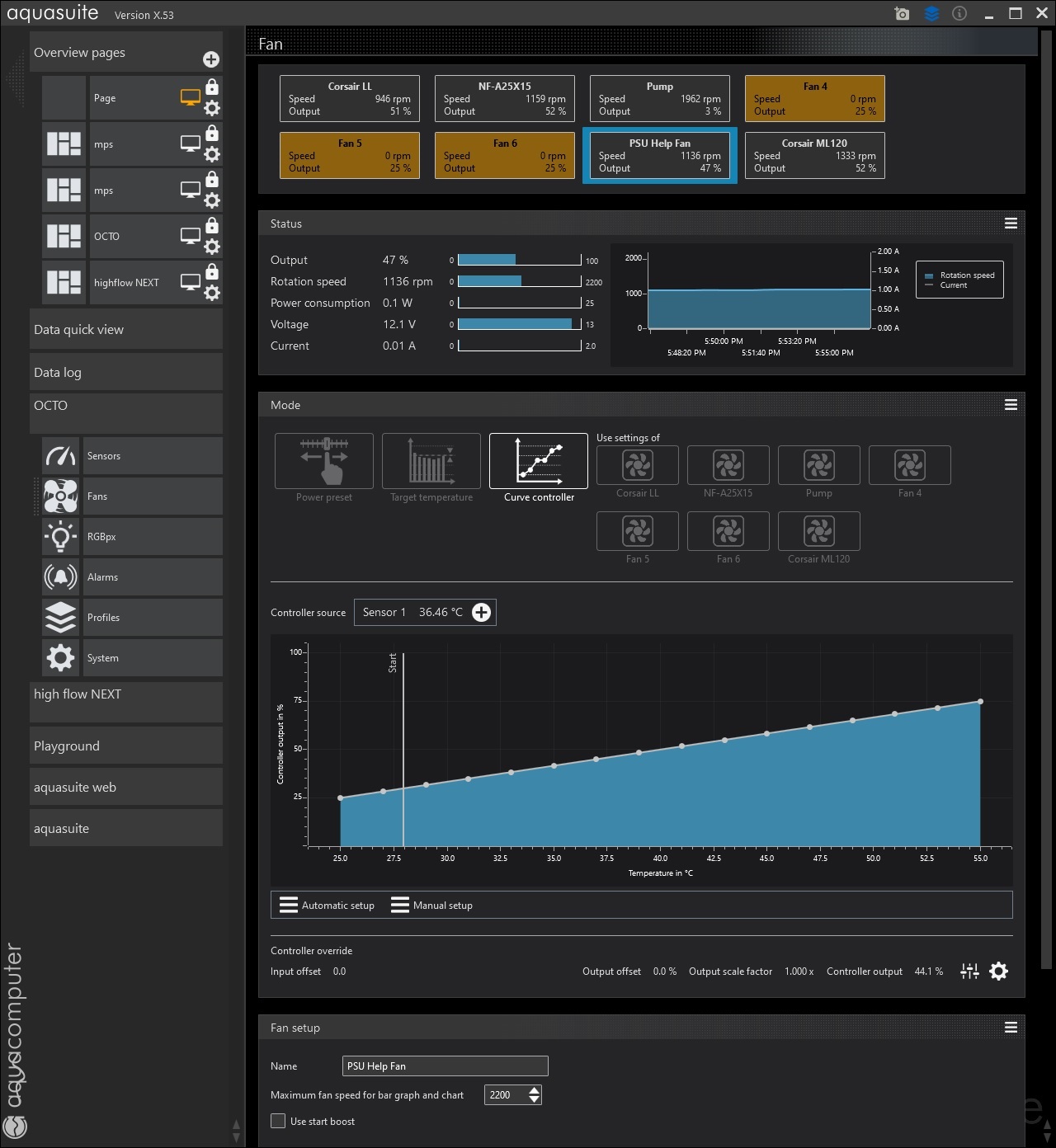Click the screenshot camera icon in title bar
The image size is (1056, 1148).
tap(902, 14)
